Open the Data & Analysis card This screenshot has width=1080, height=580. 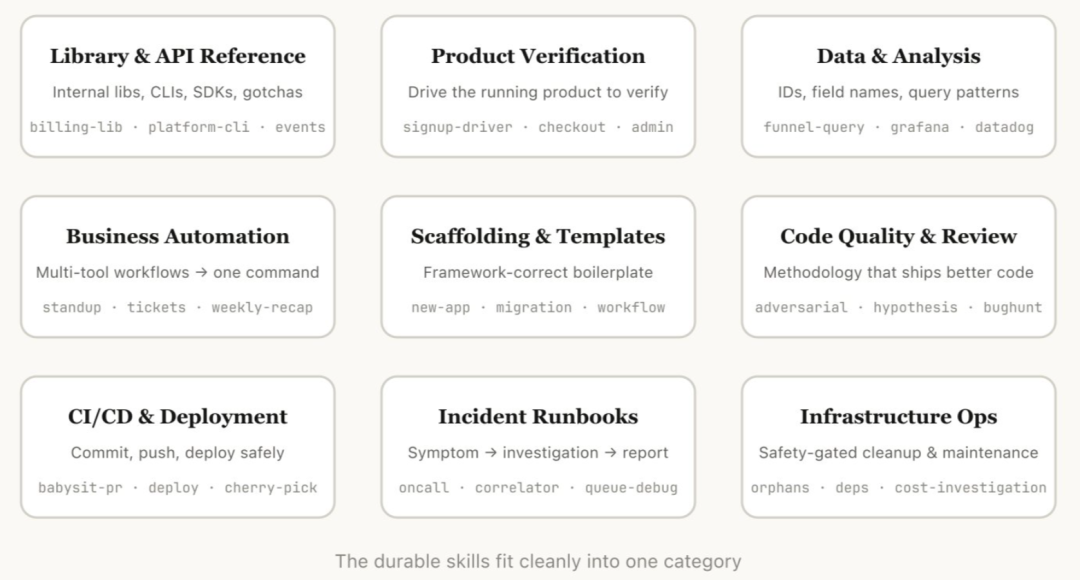coord(898,87)
